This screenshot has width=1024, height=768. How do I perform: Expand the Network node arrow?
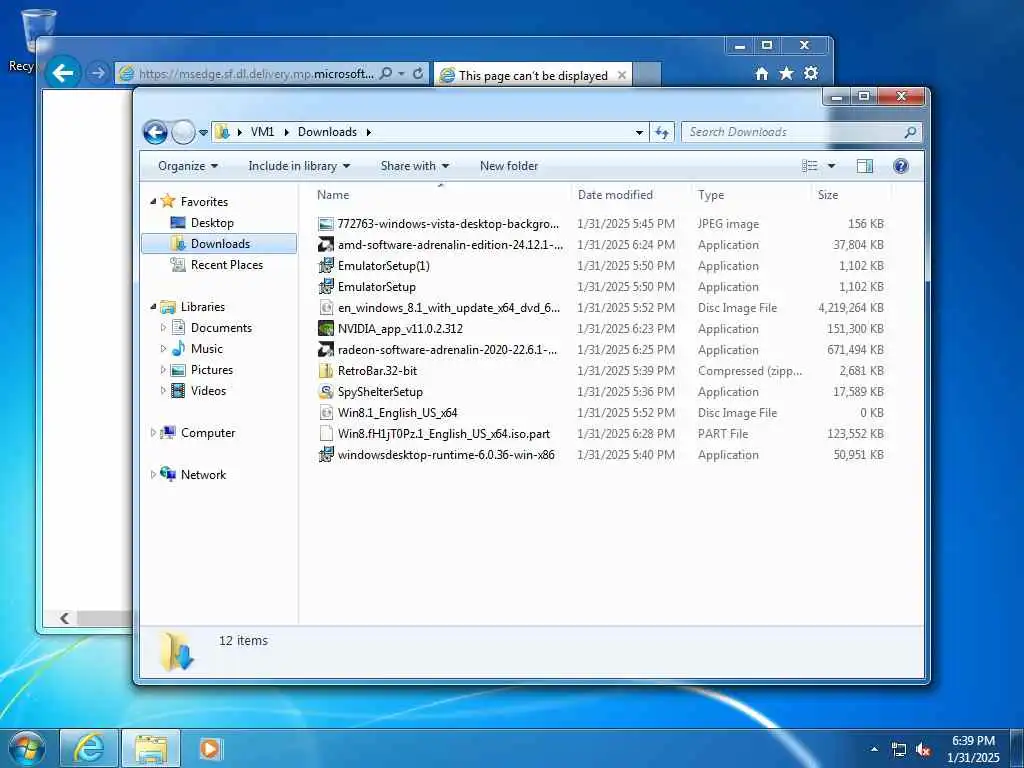click(x=153, y=474)
